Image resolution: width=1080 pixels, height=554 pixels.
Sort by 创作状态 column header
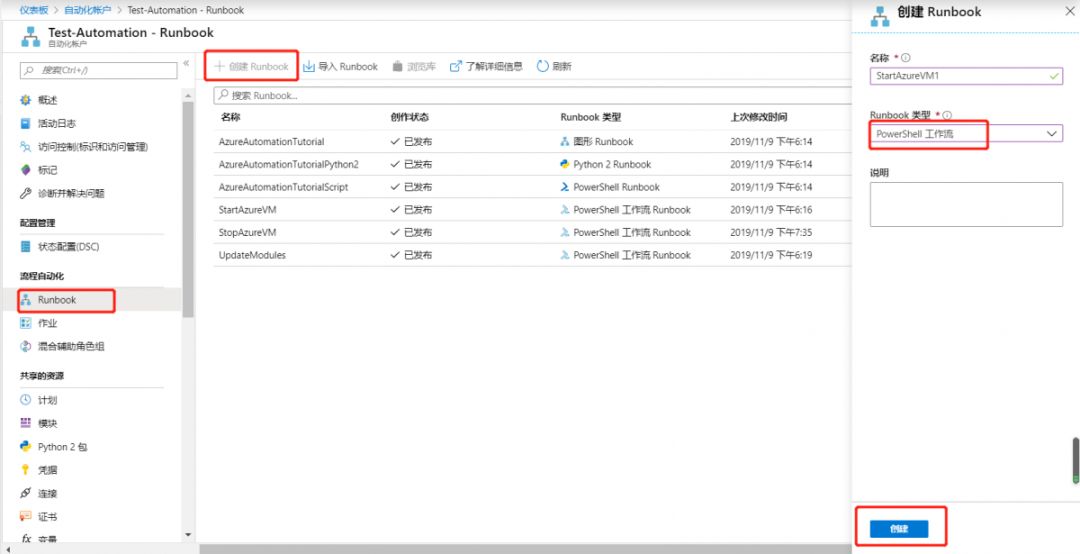click(x=410, y=117)
